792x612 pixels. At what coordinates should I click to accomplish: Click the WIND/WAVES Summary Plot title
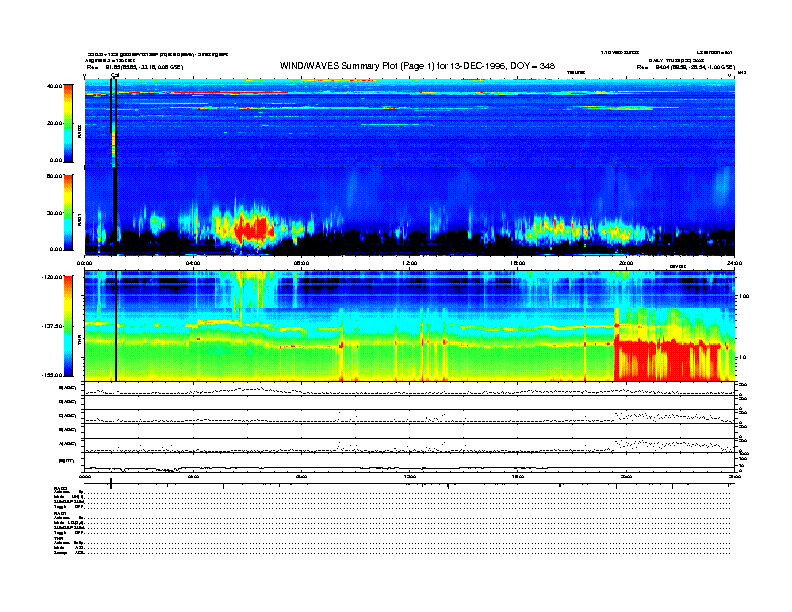[x=417, y=66]
